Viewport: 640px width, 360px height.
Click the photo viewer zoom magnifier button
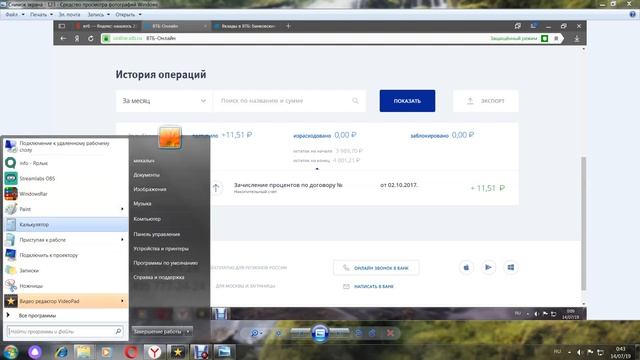[x=256, y=333]
